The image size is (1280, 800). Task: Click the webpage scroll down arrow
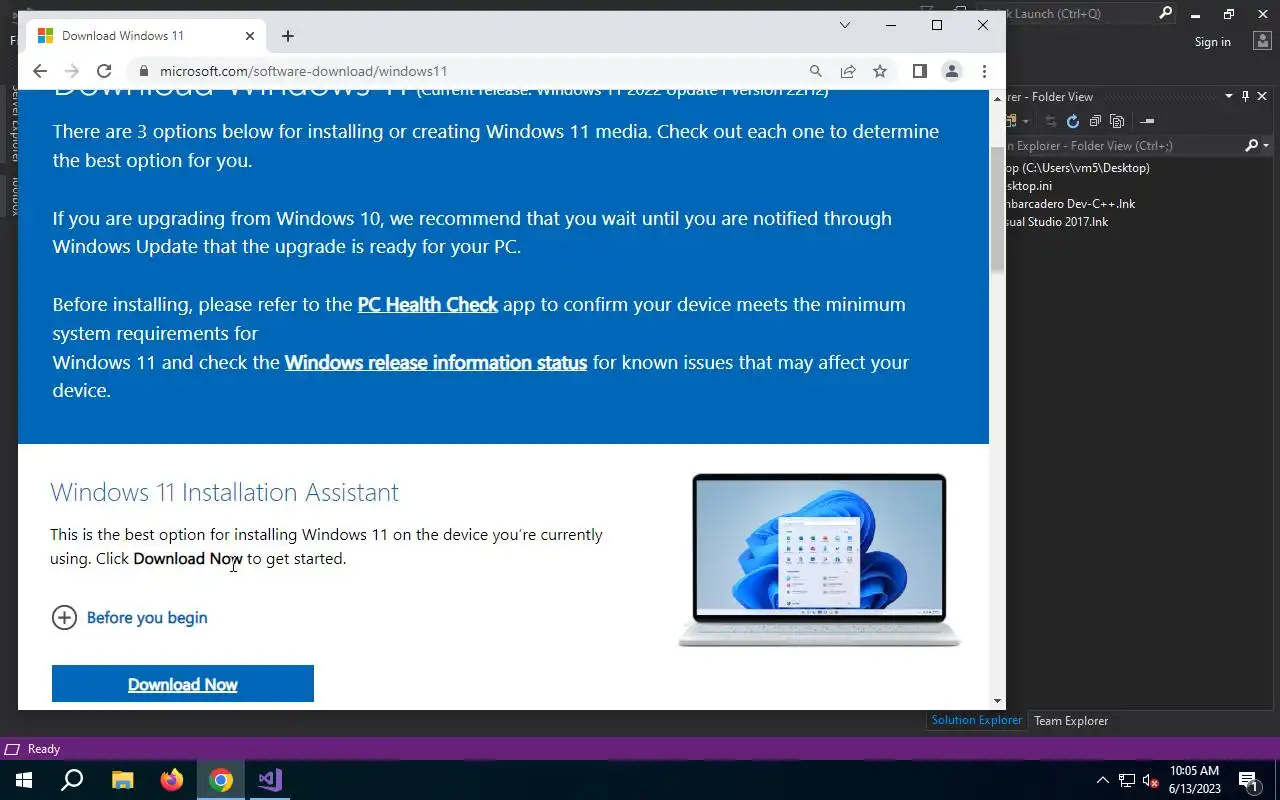click(x=997, y=701)
